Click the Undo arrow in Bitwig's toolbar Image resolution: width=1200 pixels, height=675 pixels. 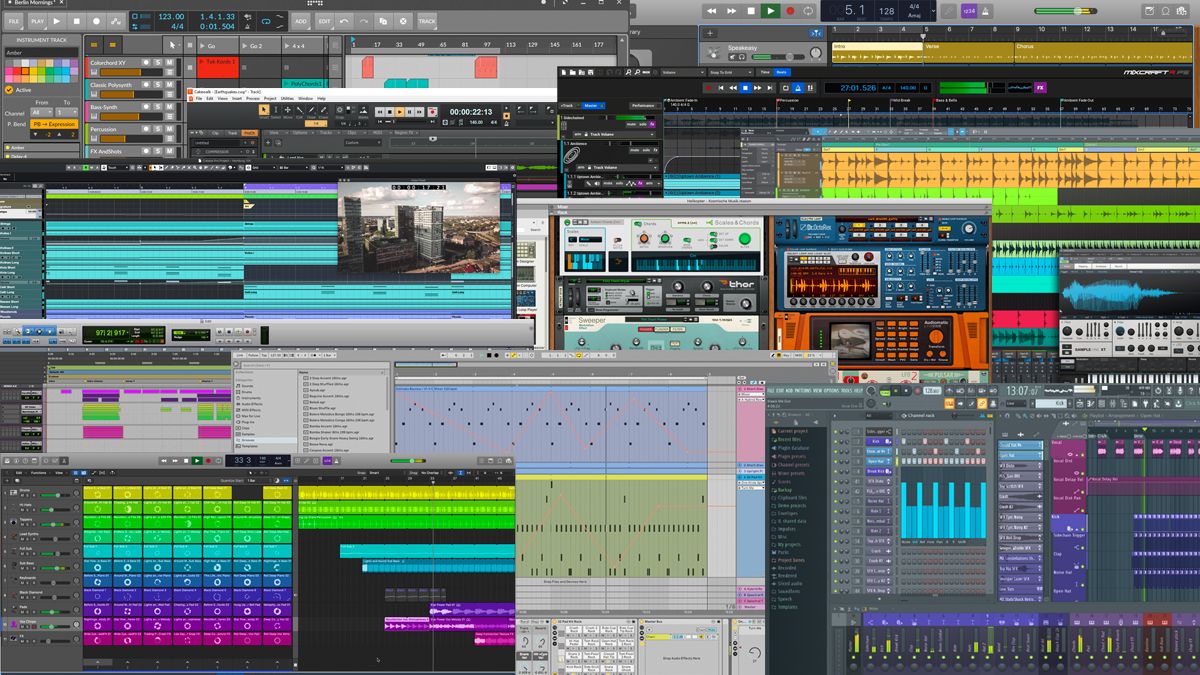(343, 21)
